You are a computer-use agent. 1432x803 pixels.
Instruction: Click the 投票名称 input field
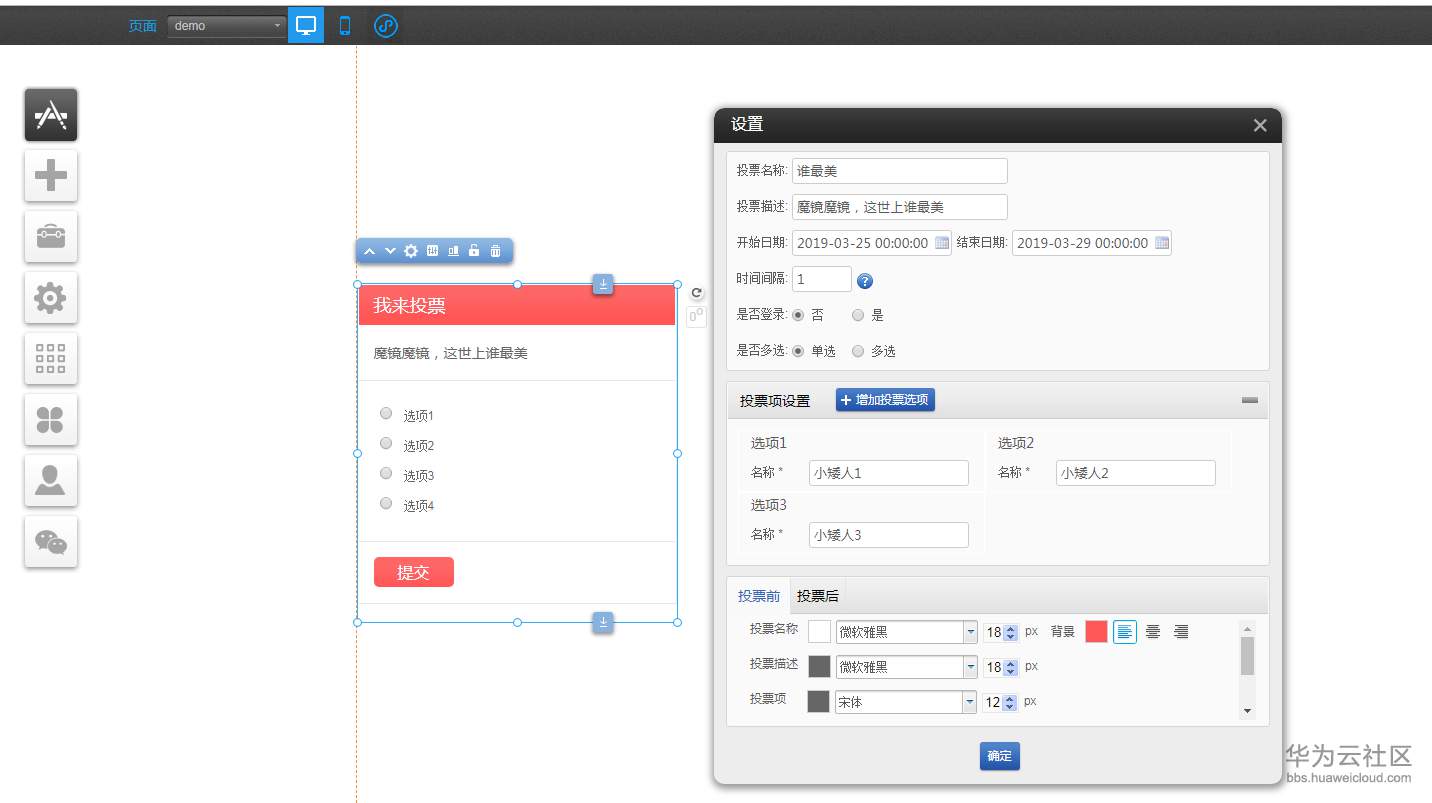900,171
